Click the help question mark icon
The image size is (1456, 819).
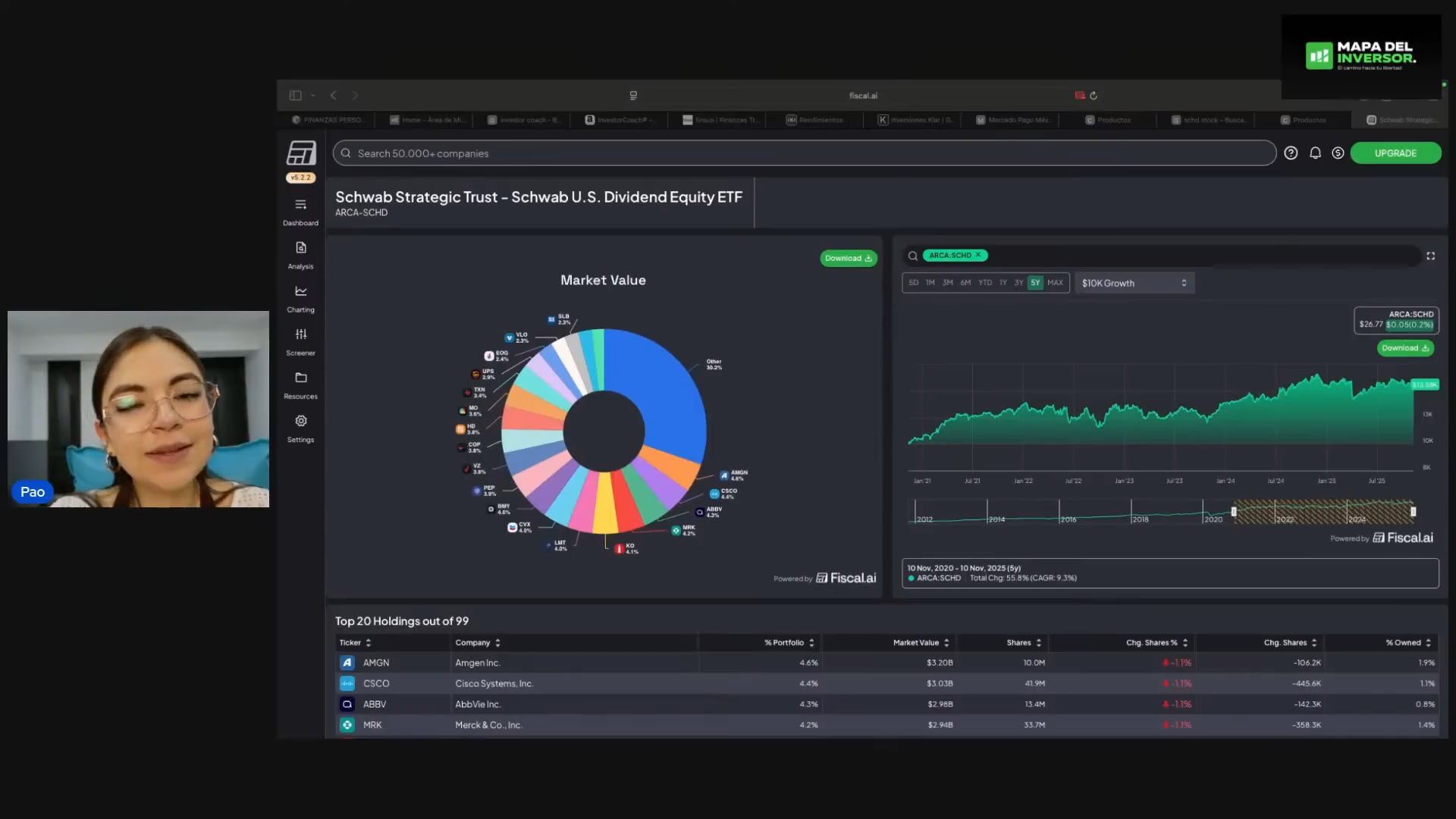coord(1291,153)
